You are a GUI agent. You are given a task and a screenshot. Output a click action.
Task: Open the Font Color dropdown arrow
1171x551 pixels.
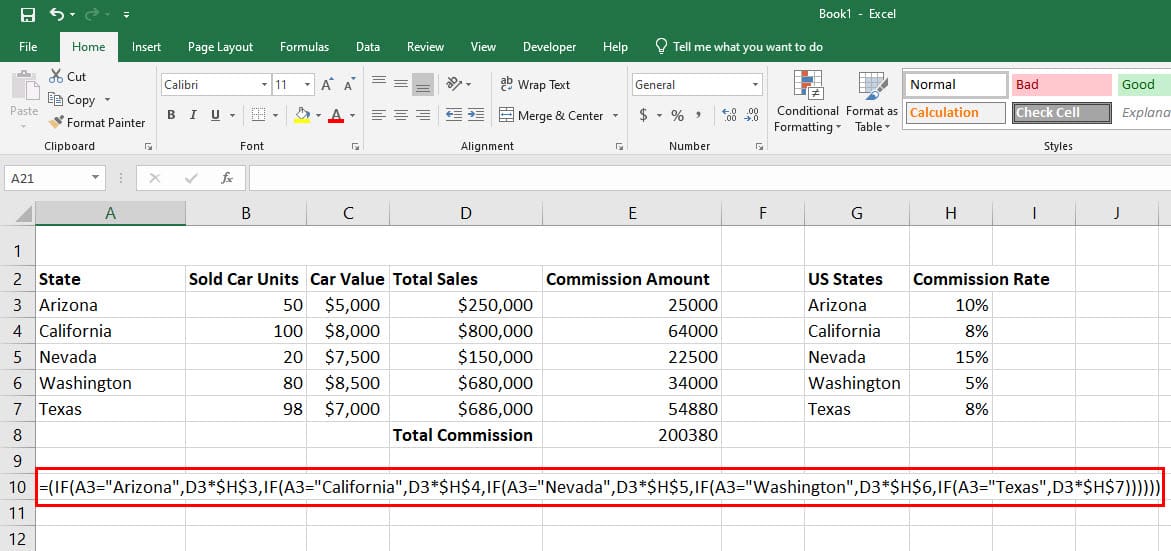click(352, 116)
